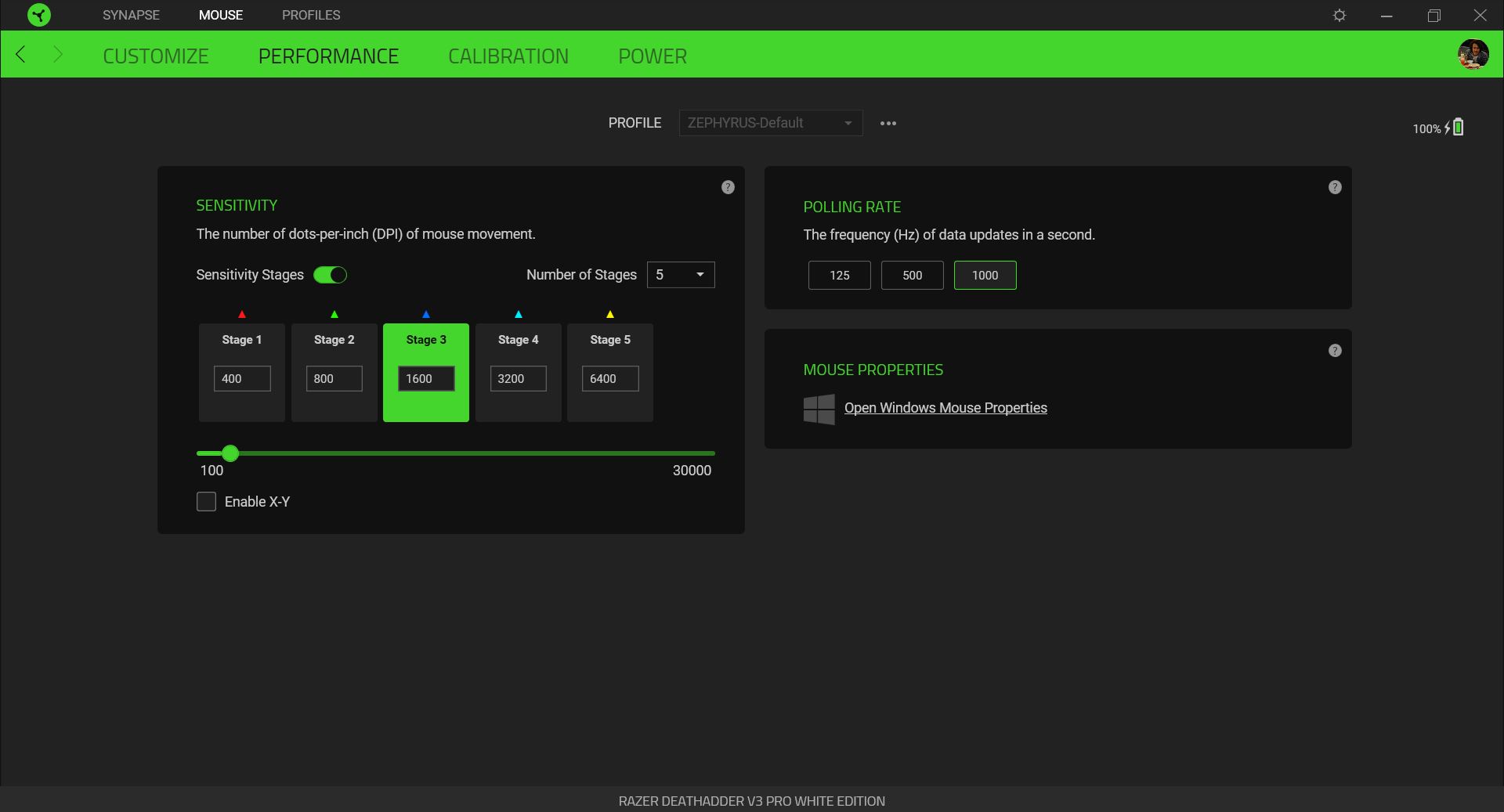Open the Number of Stages dropdown
The width and height of the screenshot is (1504, 812).
coord(680,275)
